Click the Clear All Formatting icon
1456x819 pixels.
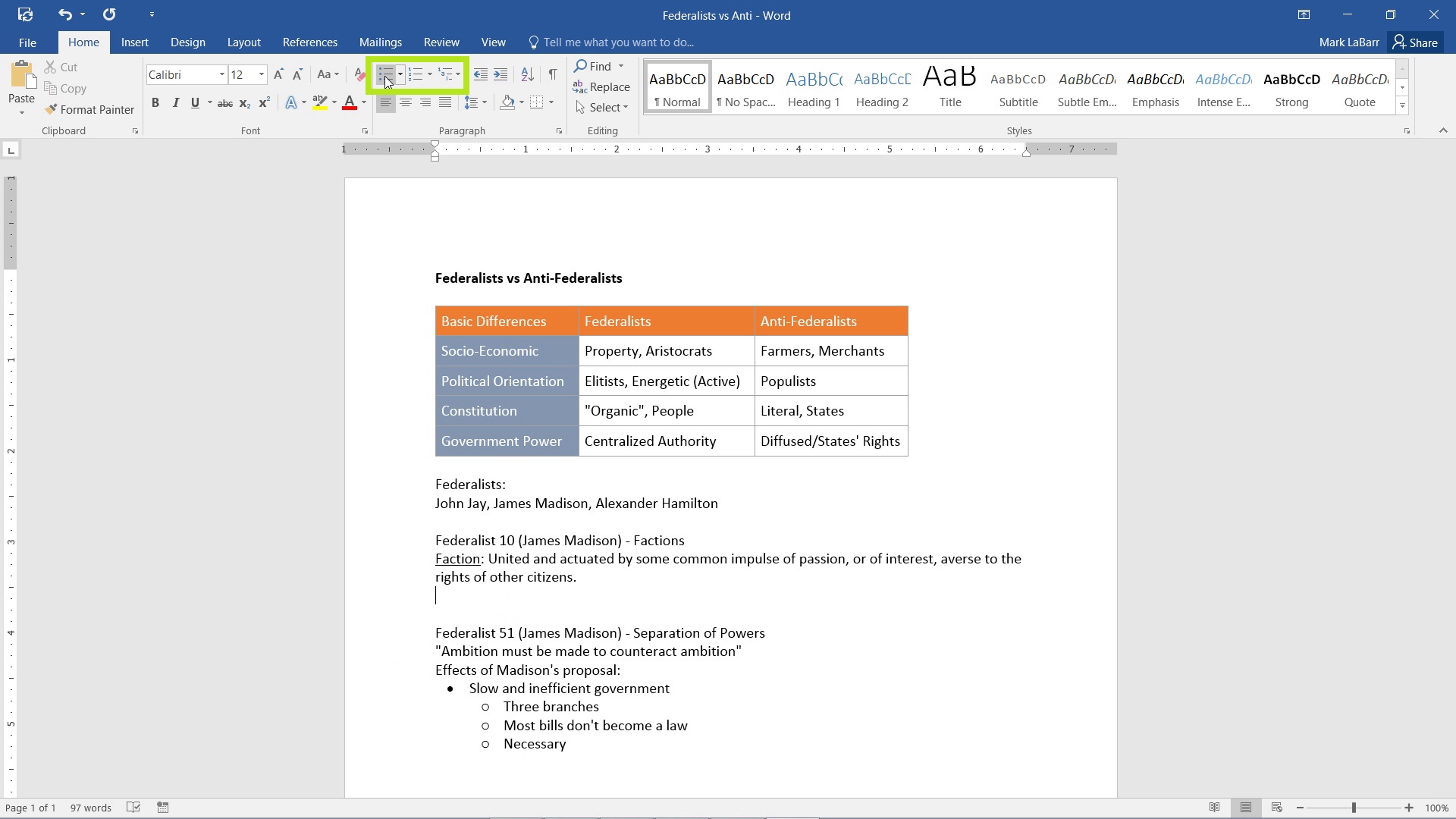point(359,74)
